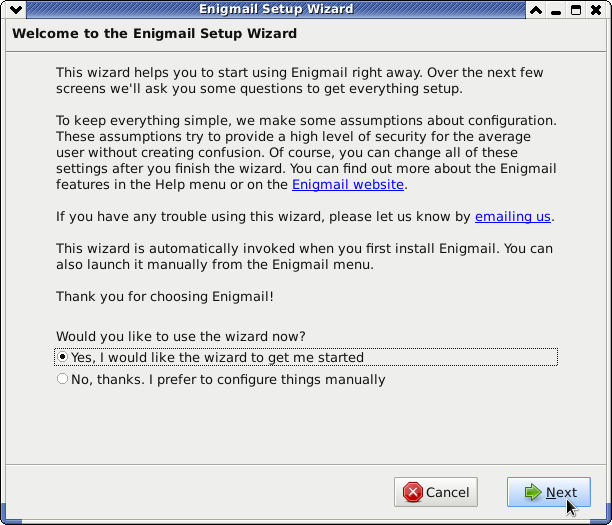Minimize the Enigmail Setup Wizard window

pos(556,10)
